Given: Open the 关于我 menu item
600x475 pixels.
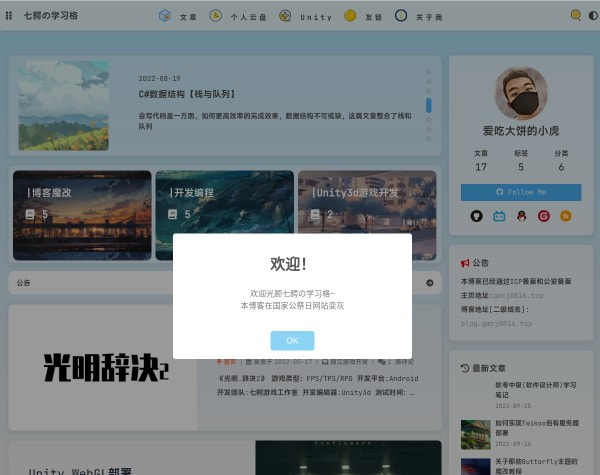Looking at the screenshot, I should coord(417,16).
